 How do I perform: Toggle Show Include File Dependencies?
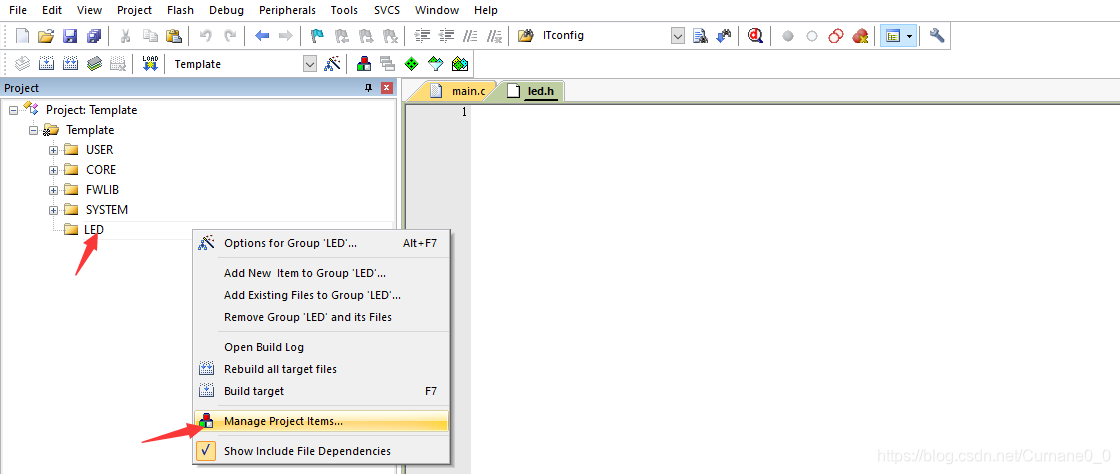click(321, 451)
